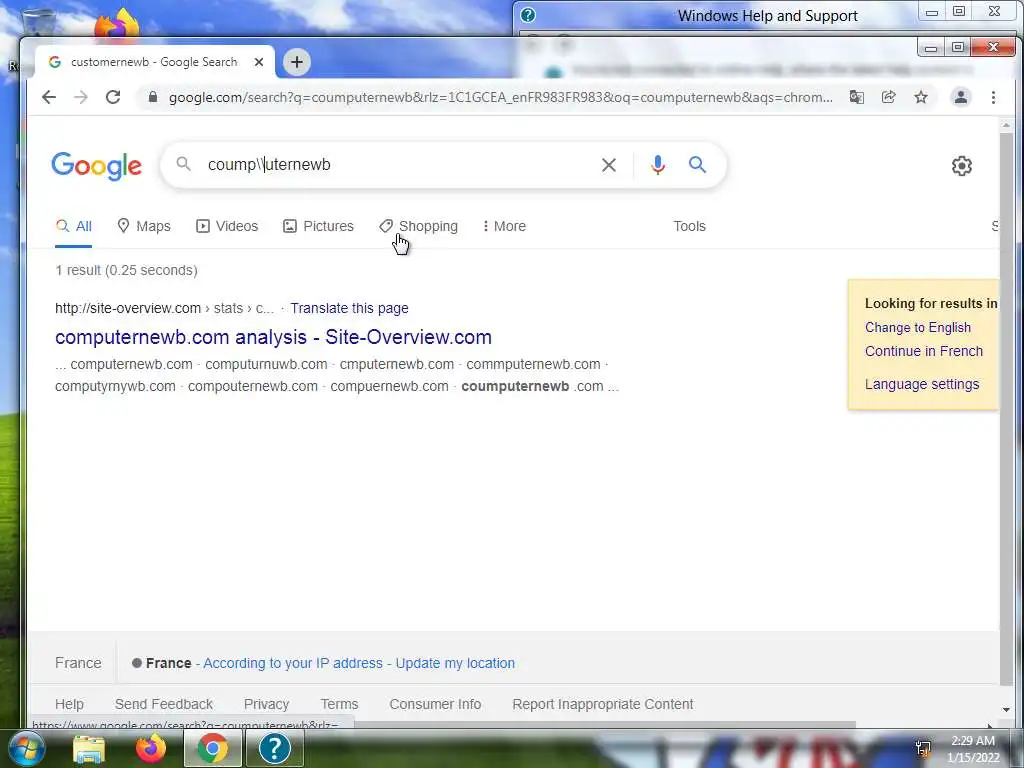Click the page's vertical scrollbar thumb
This screenshot has width=1024, height=768.
(x=1006, y=408)
